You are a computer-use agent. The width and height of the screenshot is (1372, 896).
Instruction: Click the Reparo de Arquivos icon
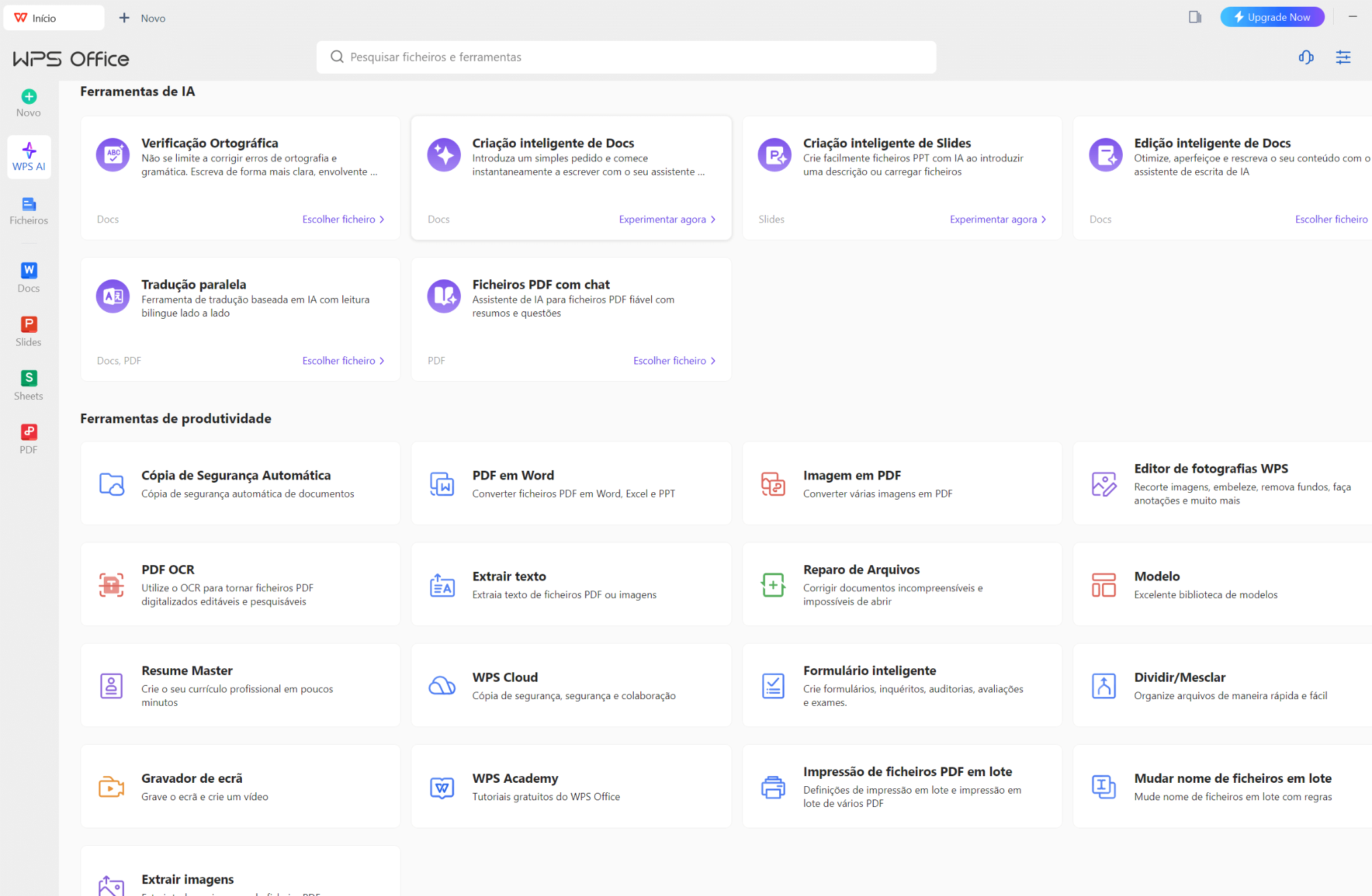click(x=773, y=585)
